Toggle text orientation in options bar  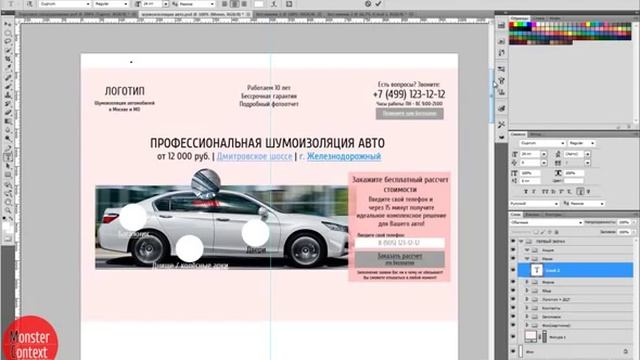pos(30,4)
